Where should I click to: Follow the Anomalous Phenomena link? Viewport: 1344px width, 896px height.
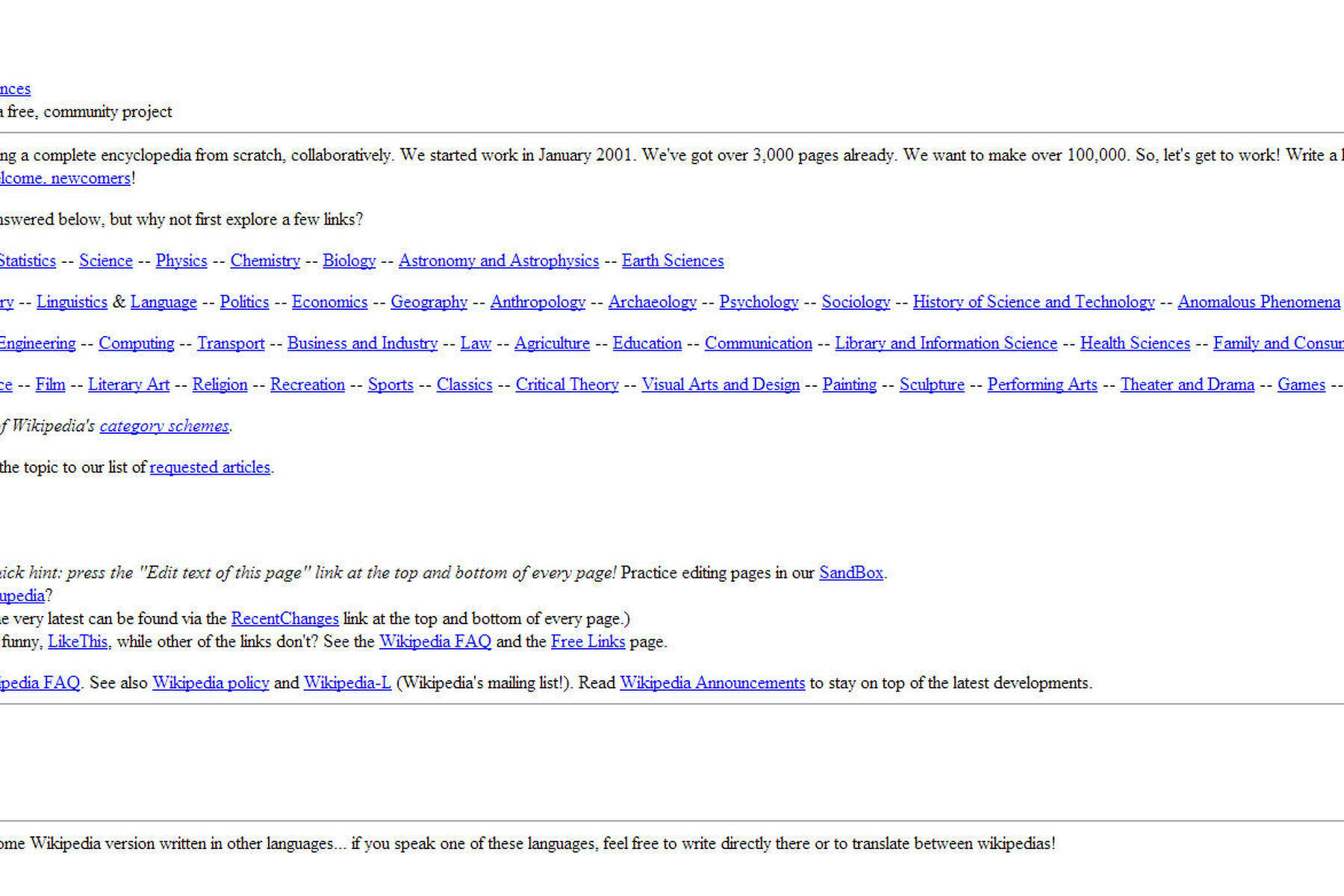(1259, 302)
